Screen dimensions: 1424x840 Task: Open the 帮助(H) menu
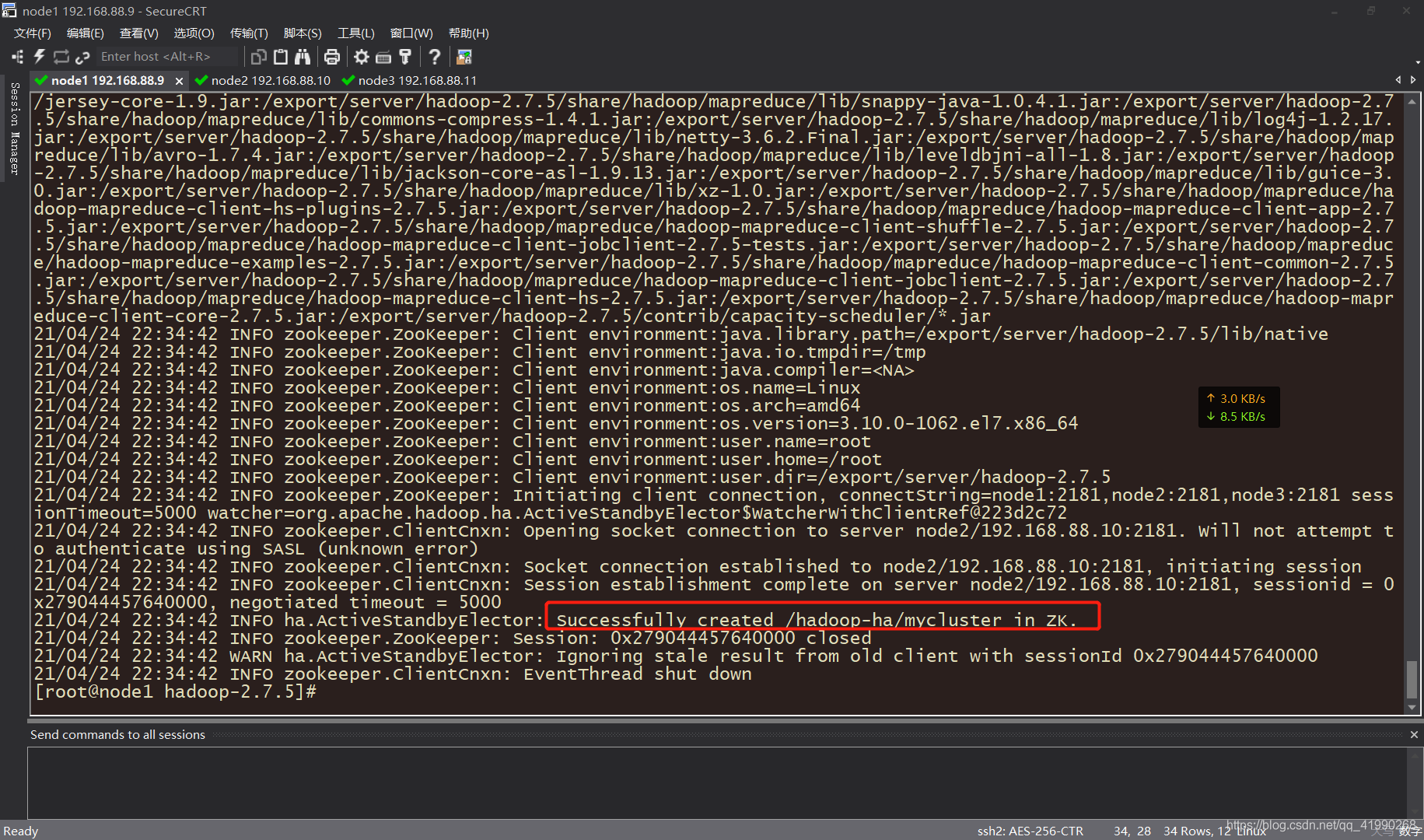[469, 33]
